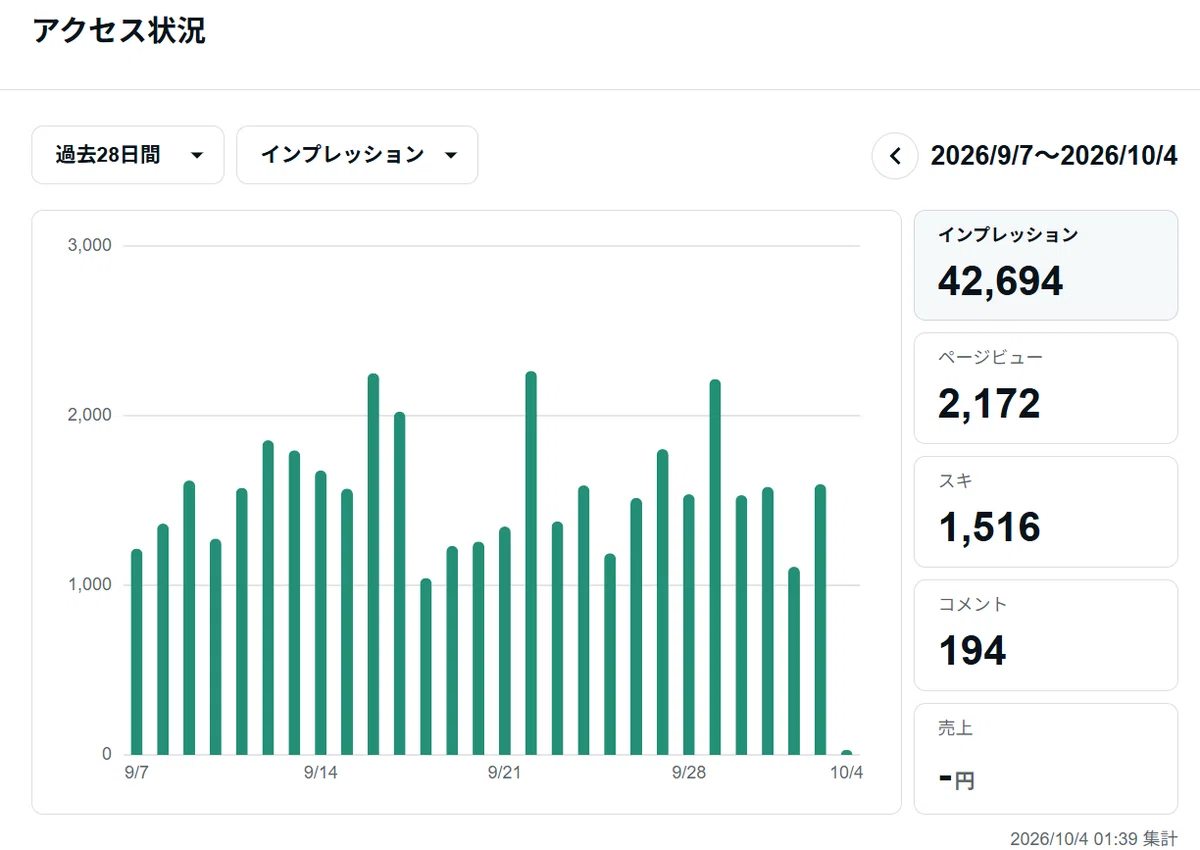The image size is (1200, 850).
Task: Open the インプレッション metric dropdown
Action: click(x=357, y=155)
